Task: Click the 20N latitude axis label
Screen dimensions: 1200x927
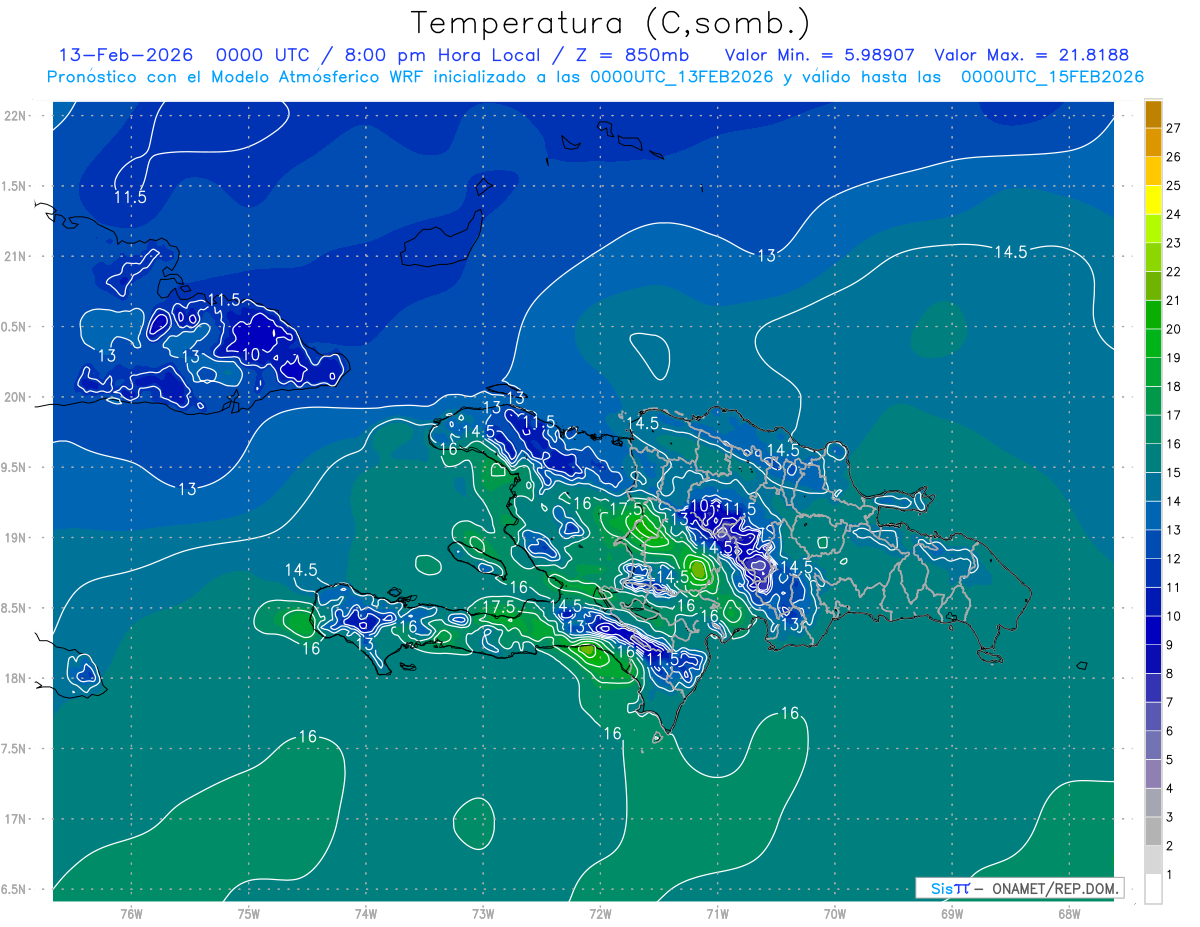Action: pyautogui.click(x=15, y=397)
